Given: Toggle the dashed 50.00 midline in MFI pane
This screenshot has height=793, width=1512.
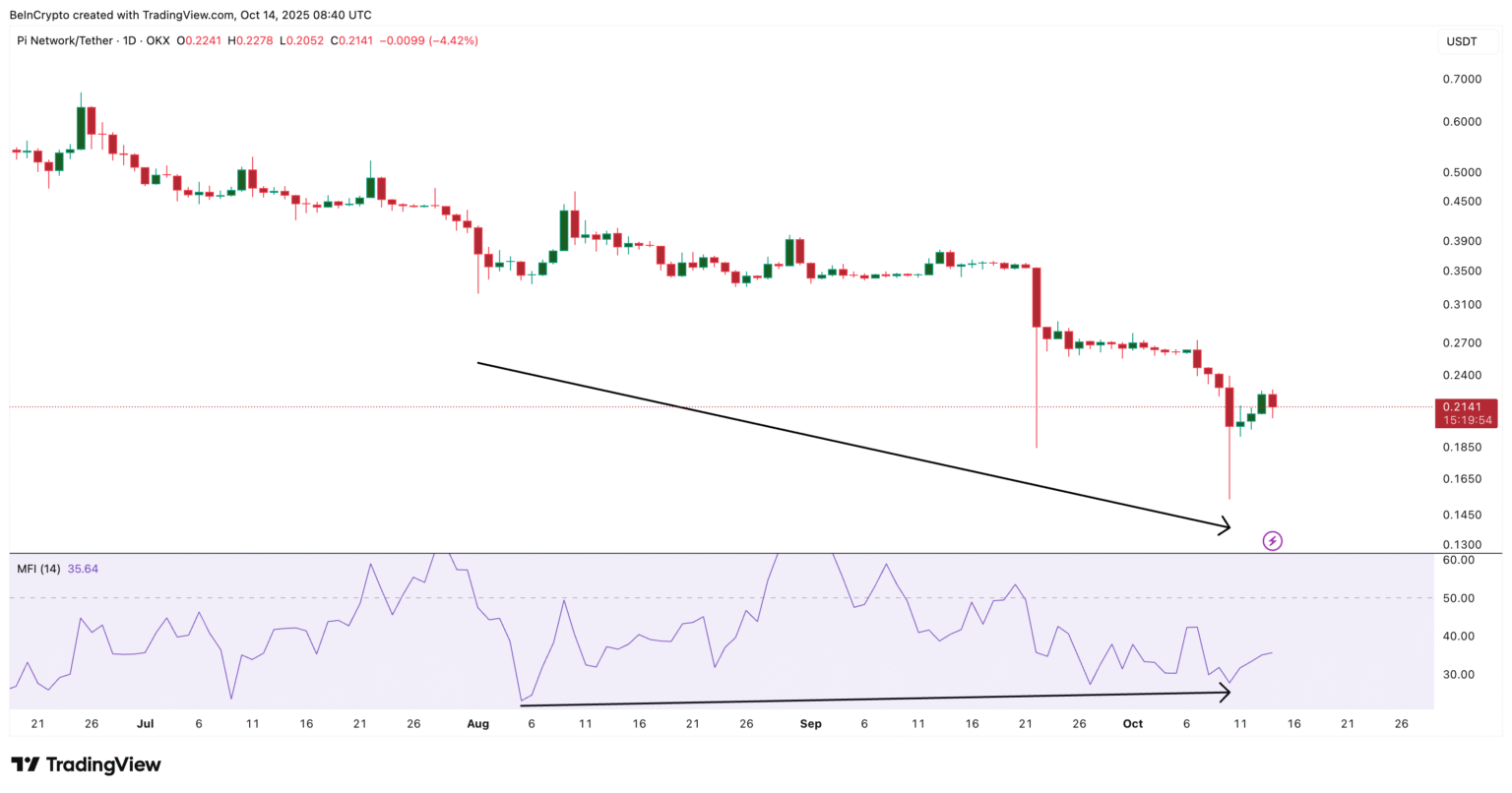Looking at the screenshot, I should [689, 597].
